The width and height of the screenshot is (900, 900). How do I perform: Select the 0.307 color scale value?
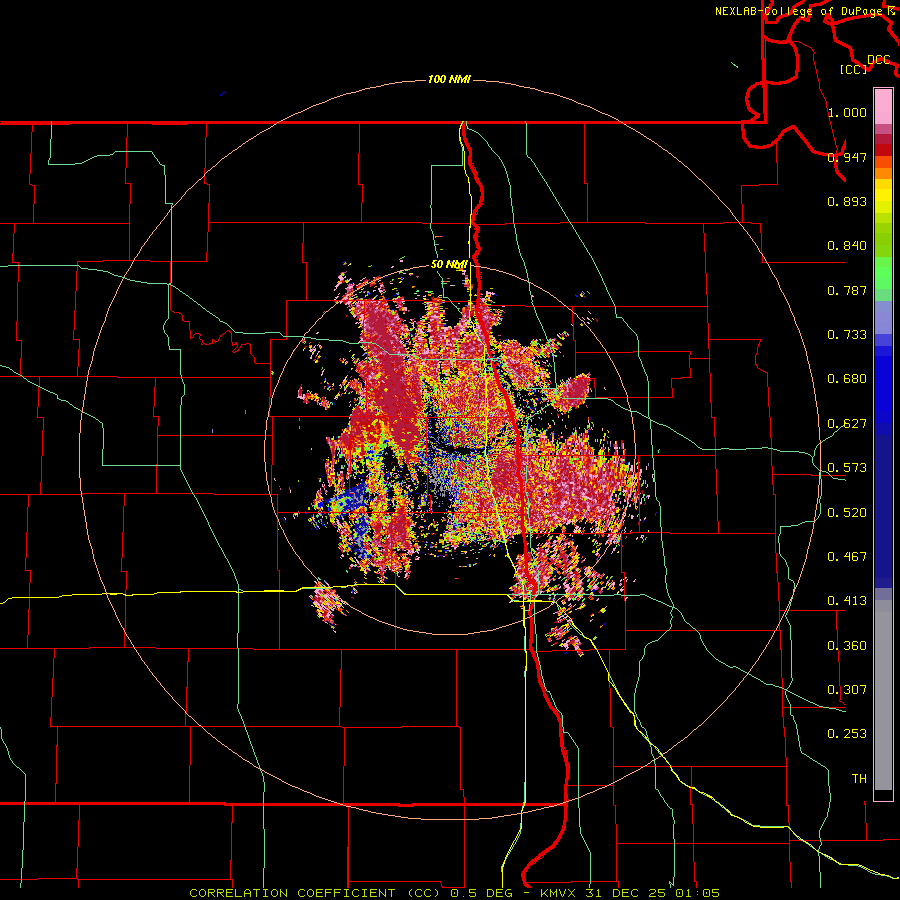pos(847,690)
